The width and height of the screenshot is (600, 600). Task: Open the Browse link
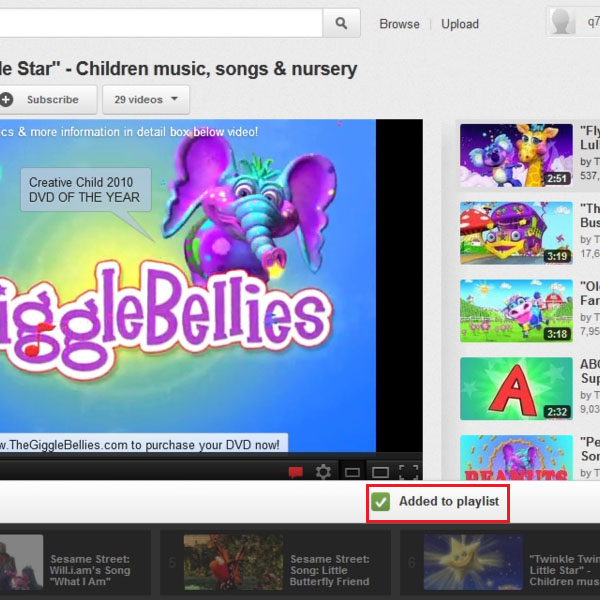399,24
